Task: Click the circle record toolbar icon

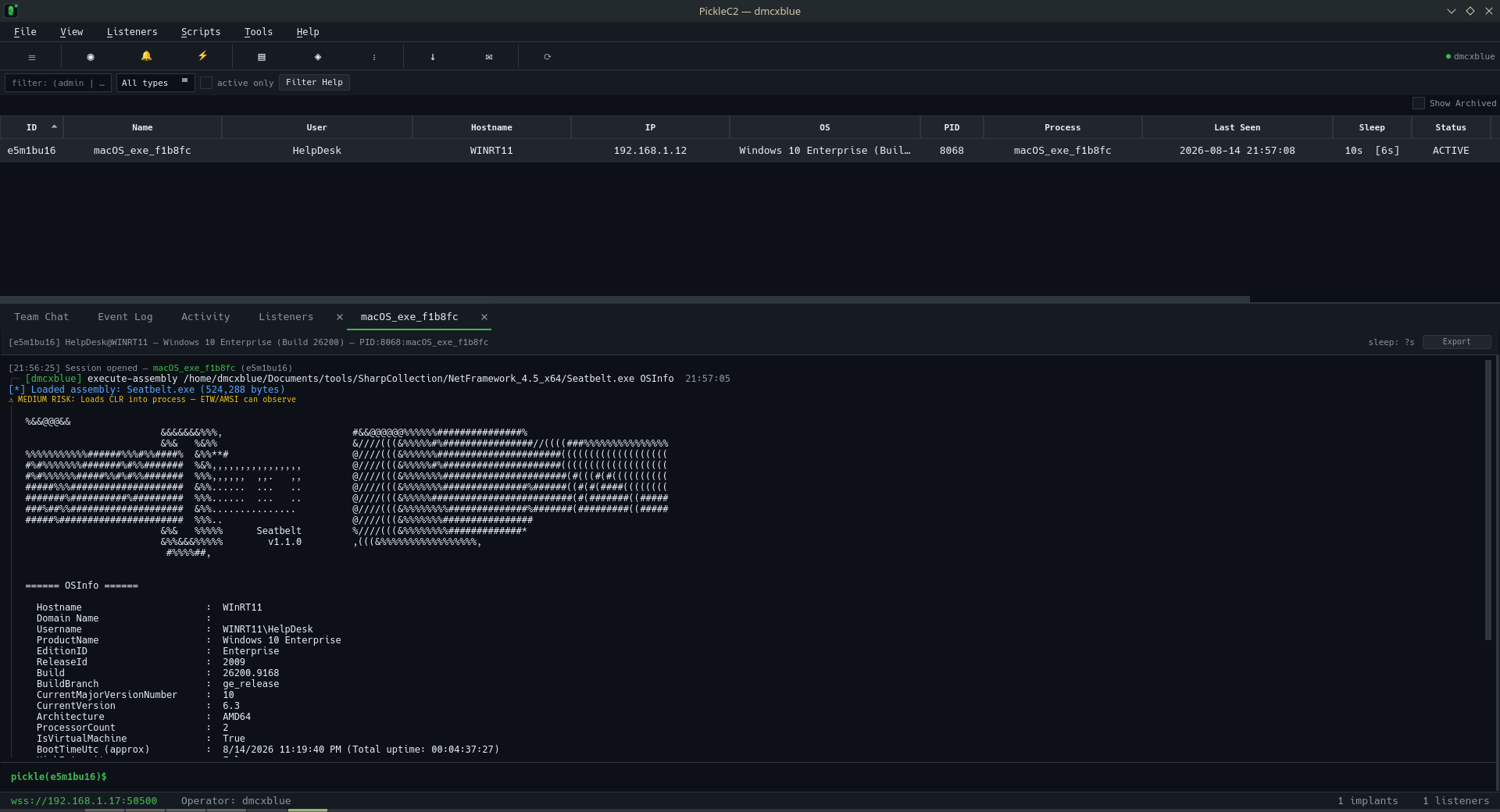Action: coord(91,57)
